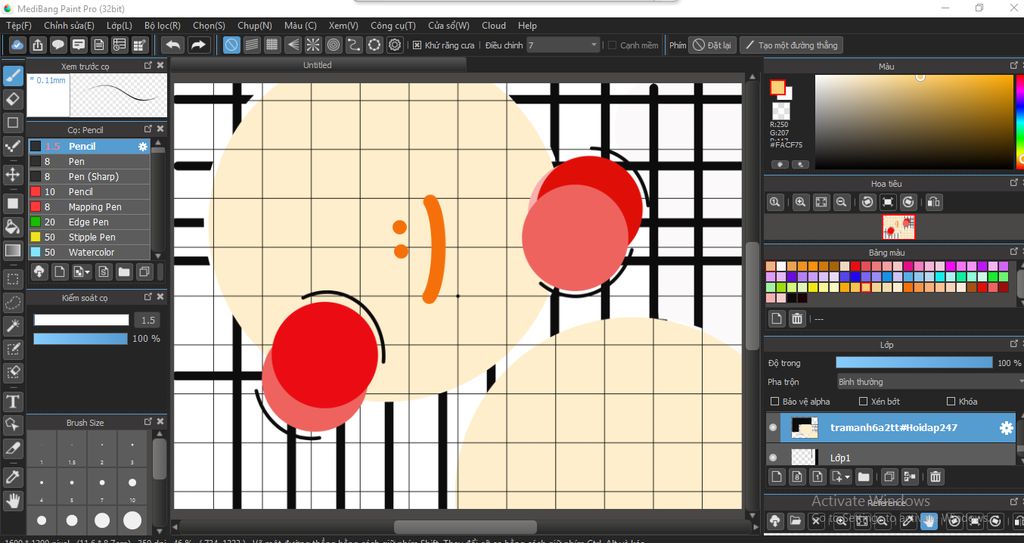Open the Điều chỉnh correction dropdown
The image size is (1024, 543).
click(x=562, y=45)
